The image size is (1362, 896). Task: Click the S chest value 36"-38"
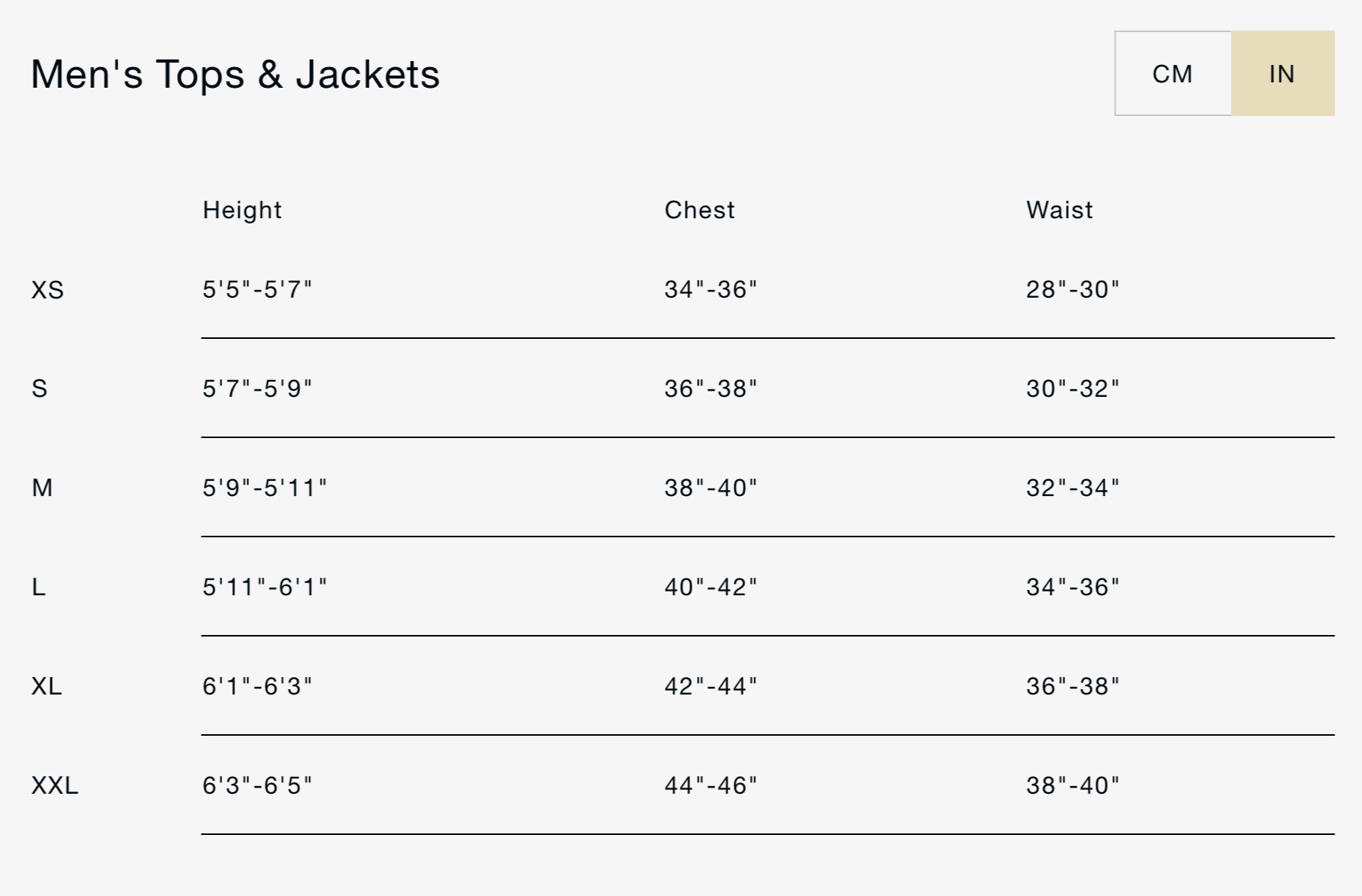[x=711, y=388]
